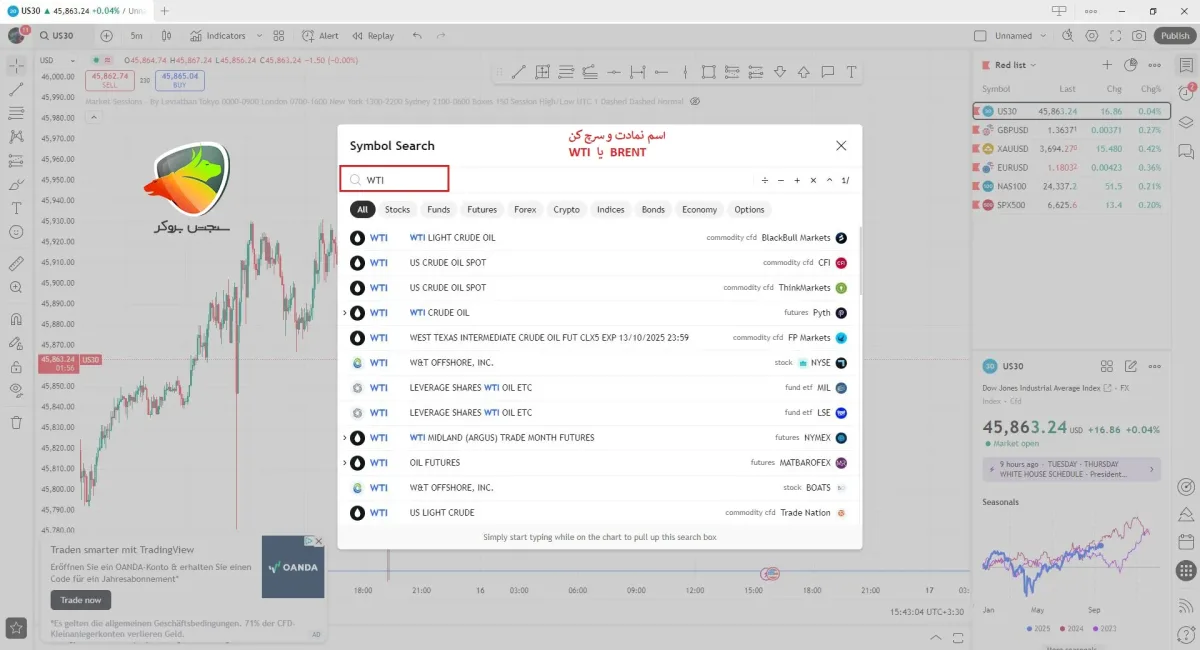1200x650 pixels.
Task: Toggle hide all drawings eye icon
Action: point(16,390)
